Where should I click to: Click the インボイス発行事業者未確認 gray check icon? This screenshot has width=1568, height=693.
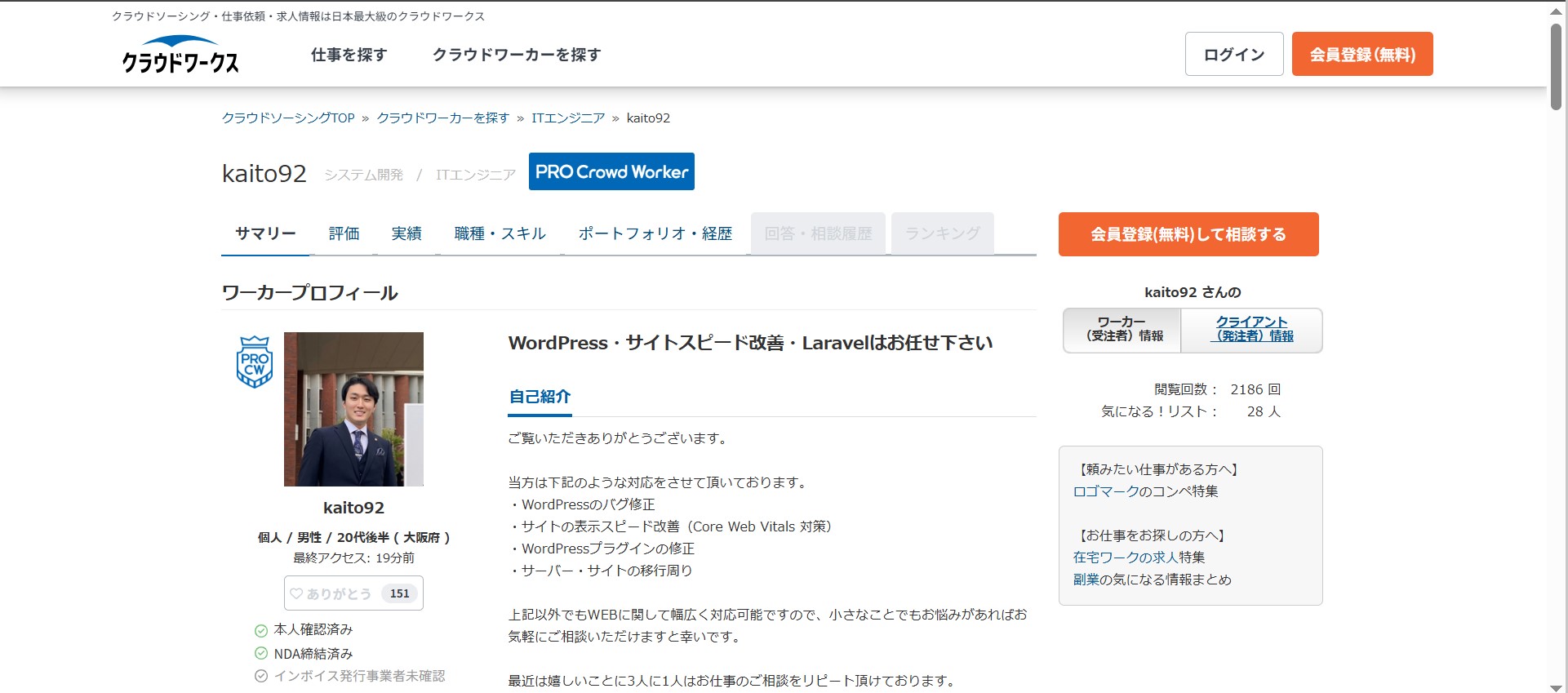pyautogui.click(x=261, y=676)
